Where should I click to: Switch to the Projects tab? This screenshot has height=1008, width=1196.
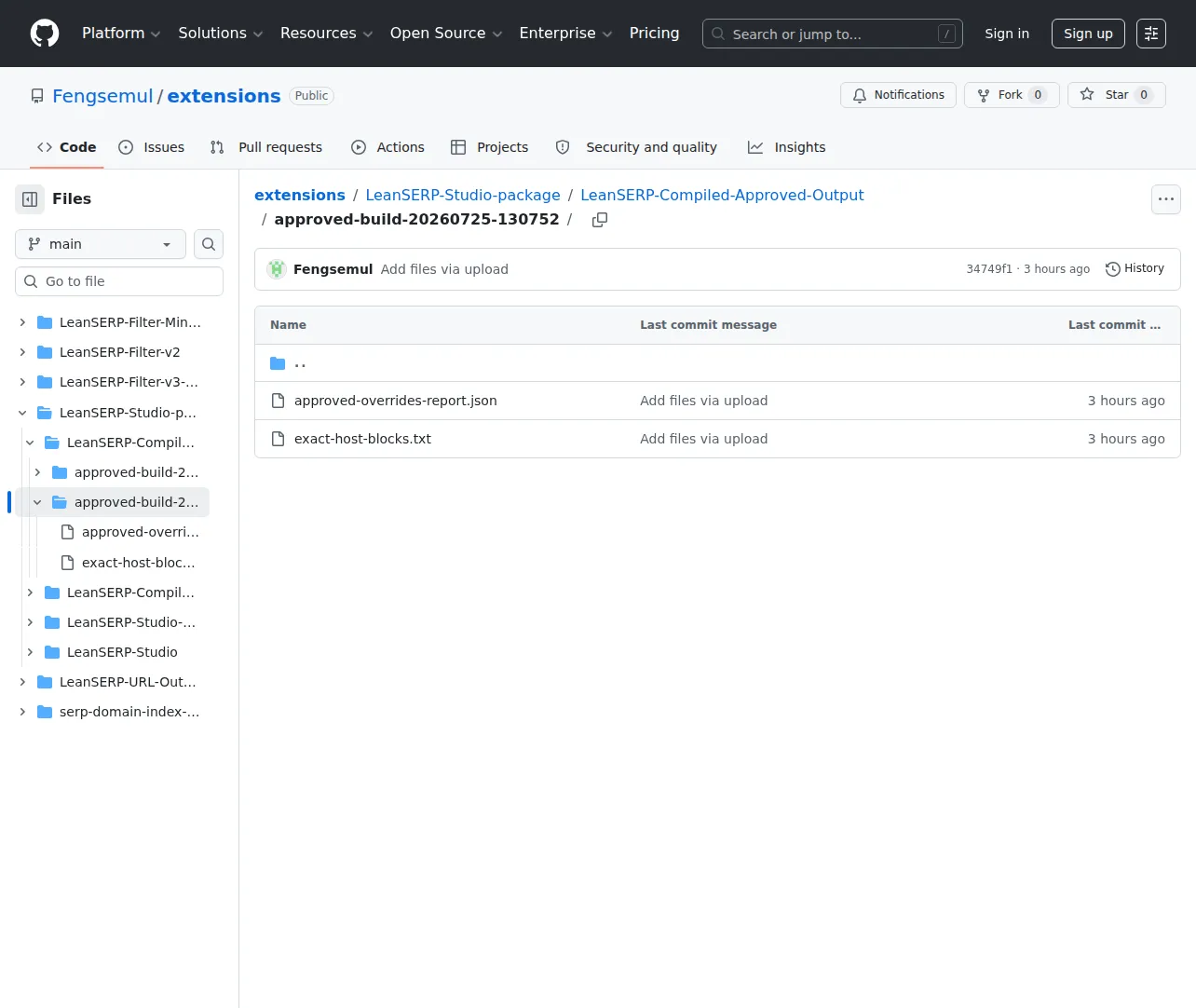[x=489, y=147]
